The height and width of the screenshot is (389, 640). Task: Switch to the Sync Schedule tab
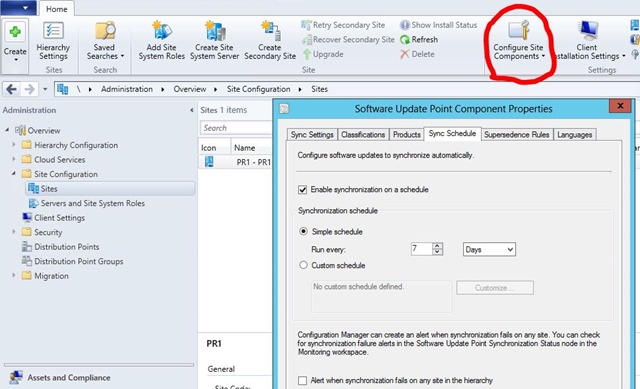tap(452, 133)
